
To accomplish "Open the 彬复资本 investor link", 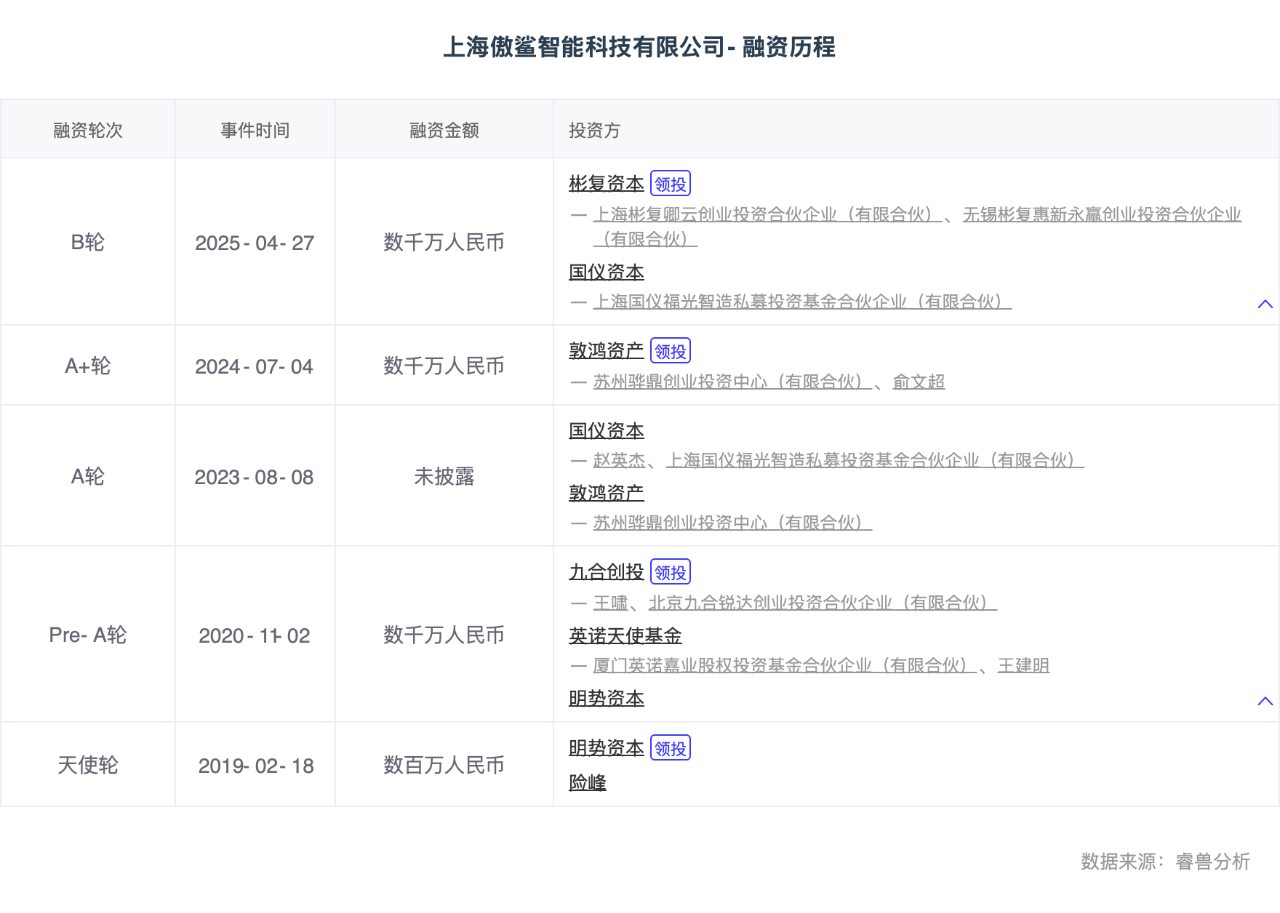I will pyautogui.click(x=606, y=183).
